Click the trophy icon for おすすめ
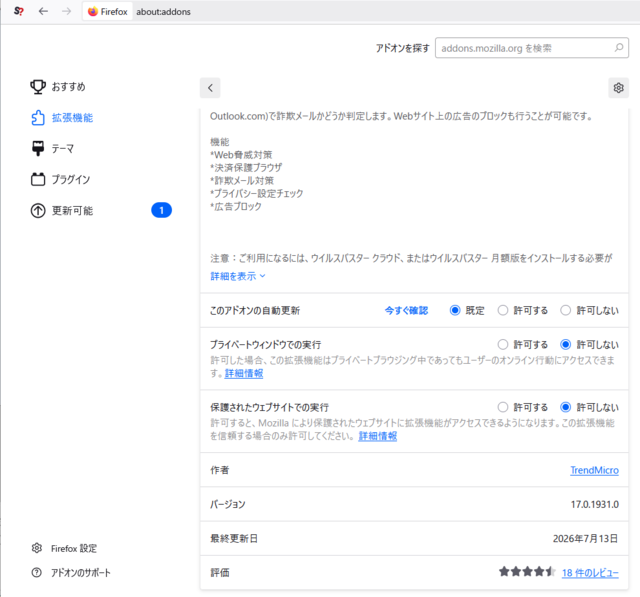 pos(38,87)
